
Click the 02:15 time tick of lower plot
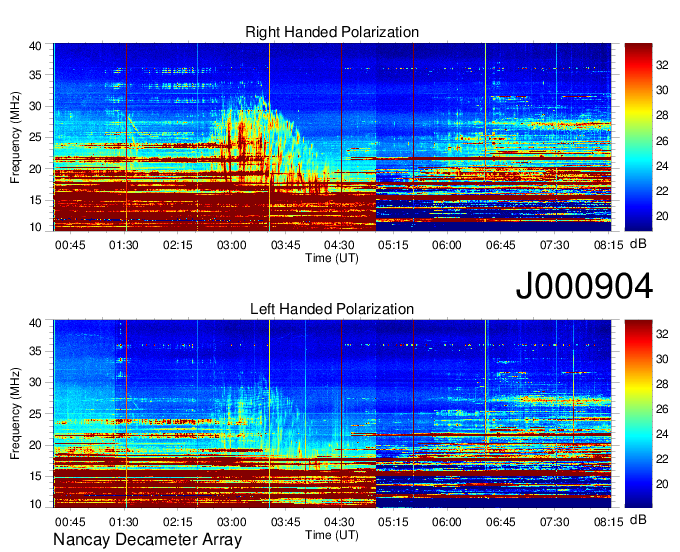coord(178,522)
